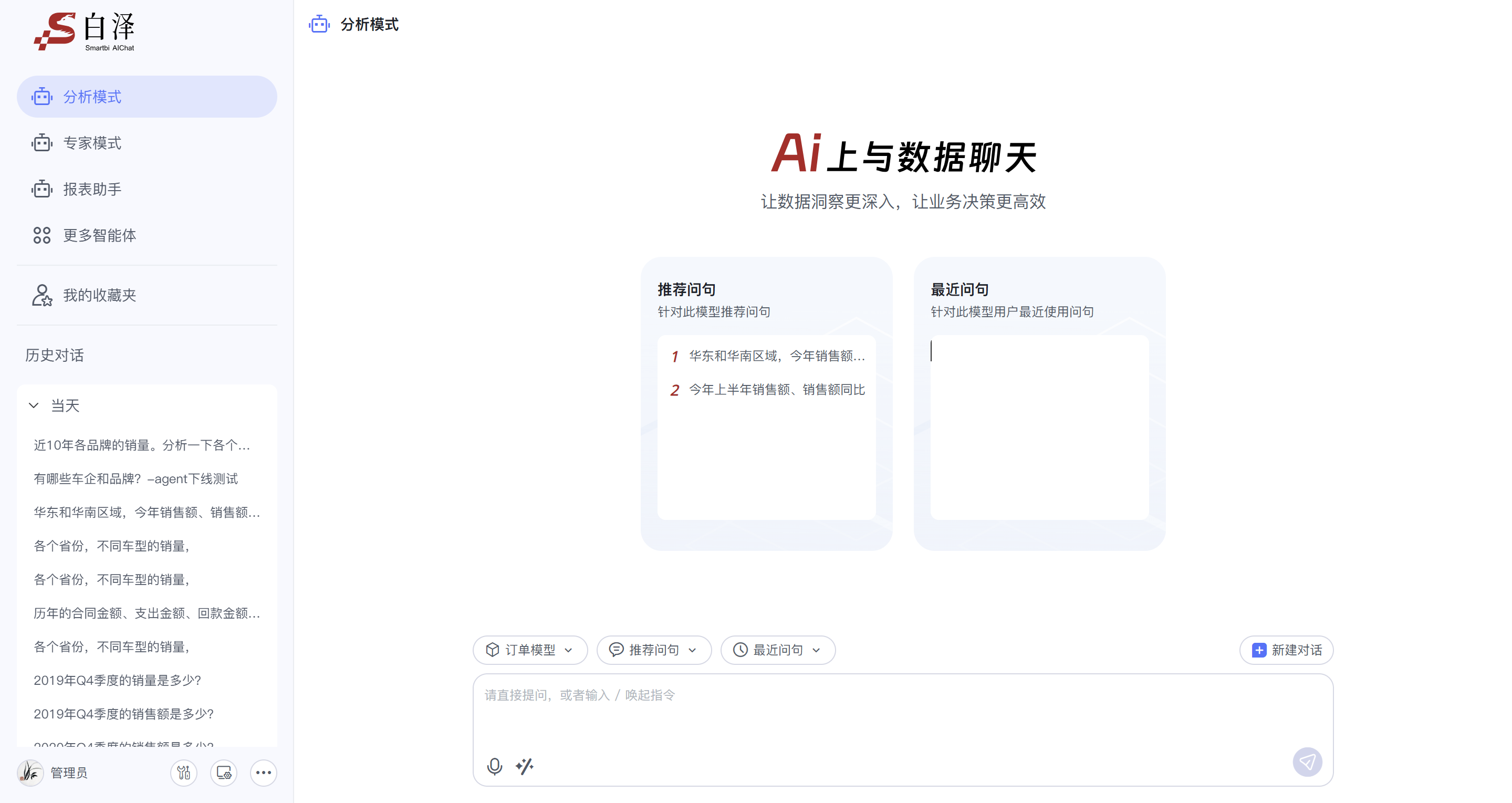Open 更多智能体
This screenshot has width=1512, height=803.
[x=147, y=235]
